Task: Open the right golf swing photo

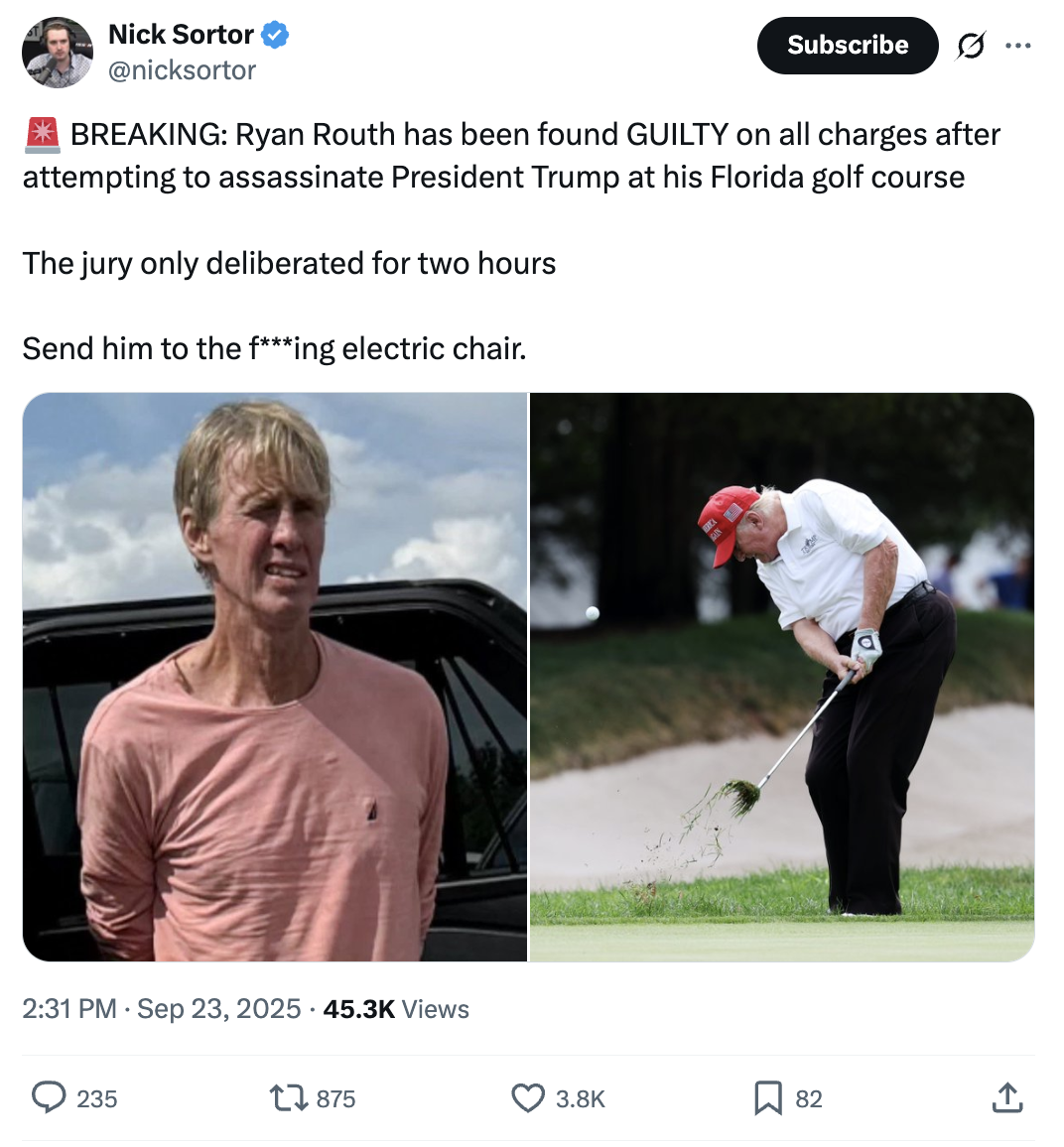Action: coord(782,677)
